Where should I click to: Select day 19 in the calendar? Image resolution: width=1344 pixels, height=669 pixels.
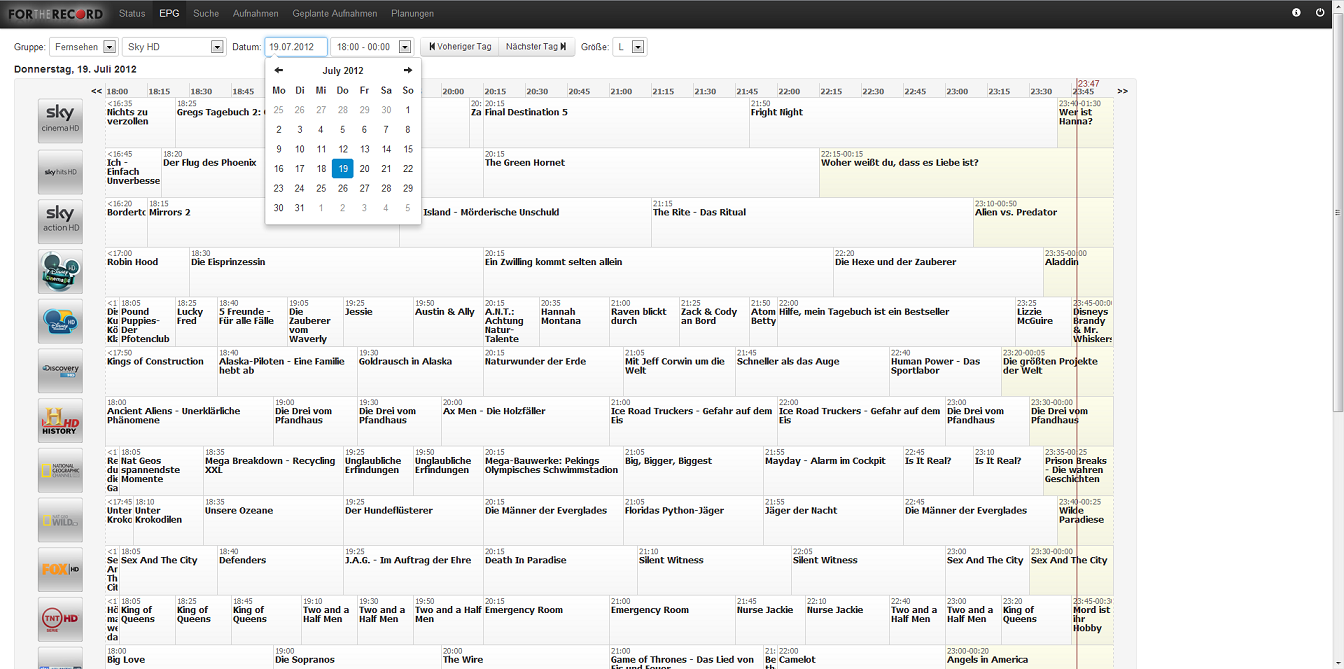point(343,169)
